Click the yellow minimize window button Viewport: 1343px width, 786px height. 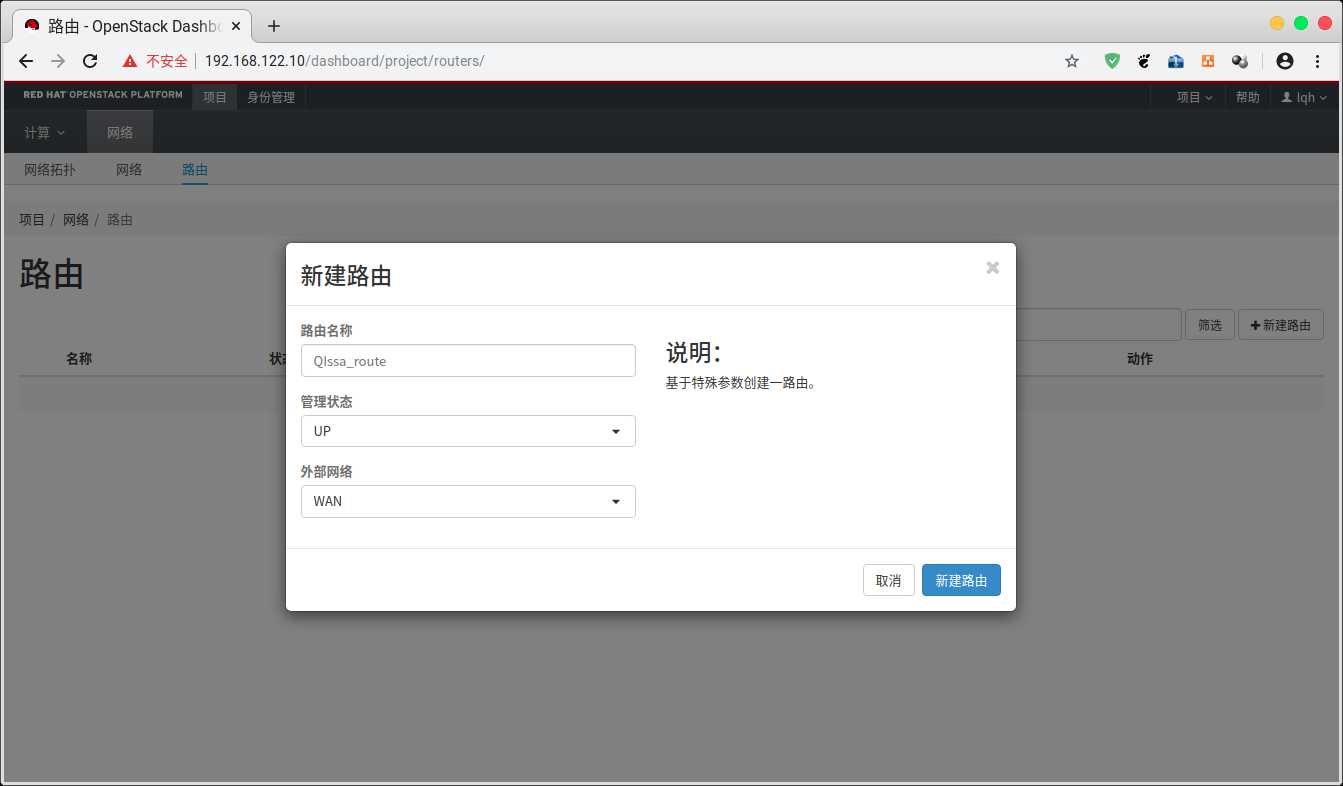click(1277, 23)
